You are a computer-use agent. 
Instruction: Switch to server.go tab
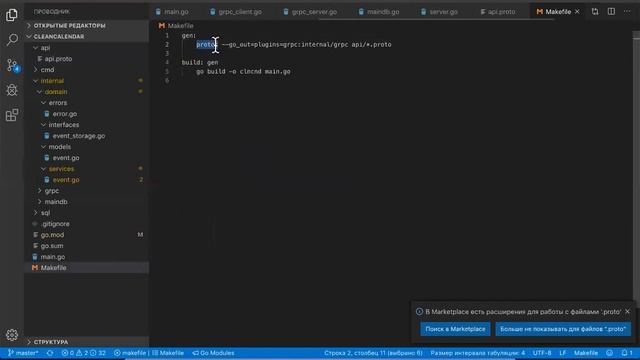pyautogui.click(x=439, y=12)
